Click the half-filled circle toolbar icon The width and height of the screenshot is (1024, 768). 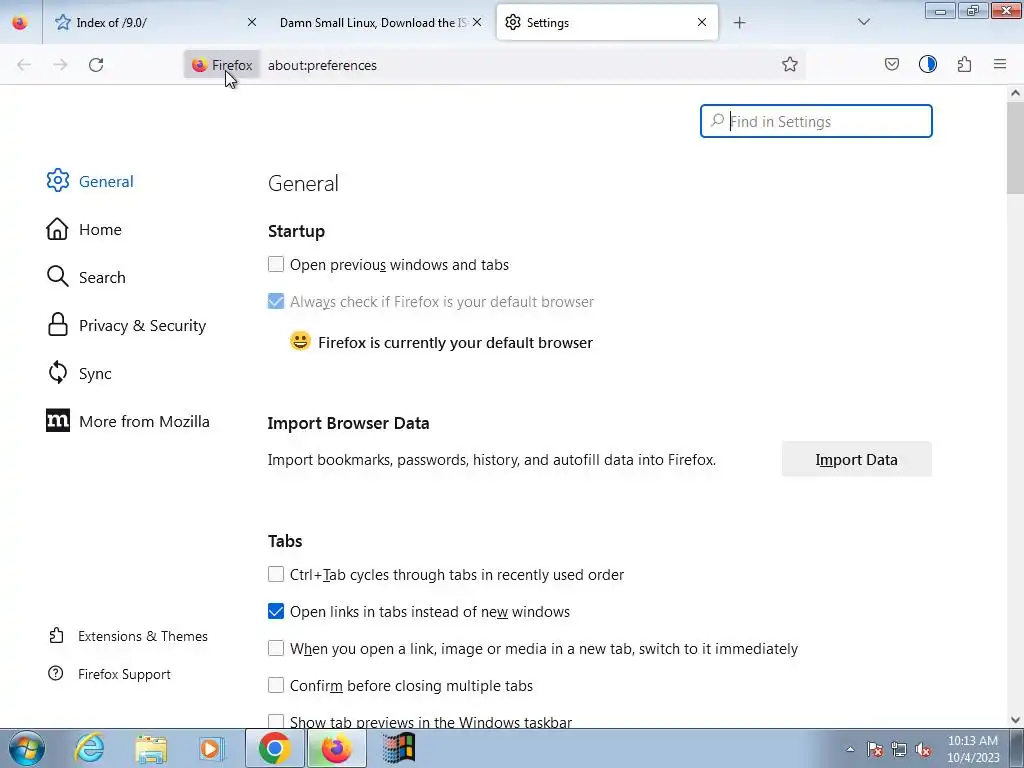pyautogui.click(x=927, y=64)
